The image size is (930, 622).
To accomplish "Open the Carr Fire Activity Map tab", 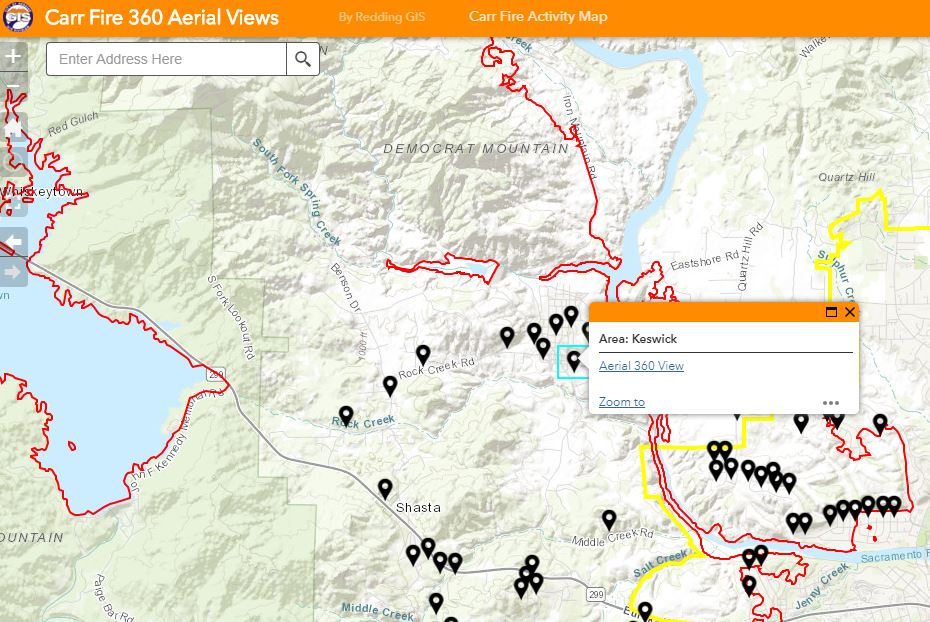I will coord(537,17).
